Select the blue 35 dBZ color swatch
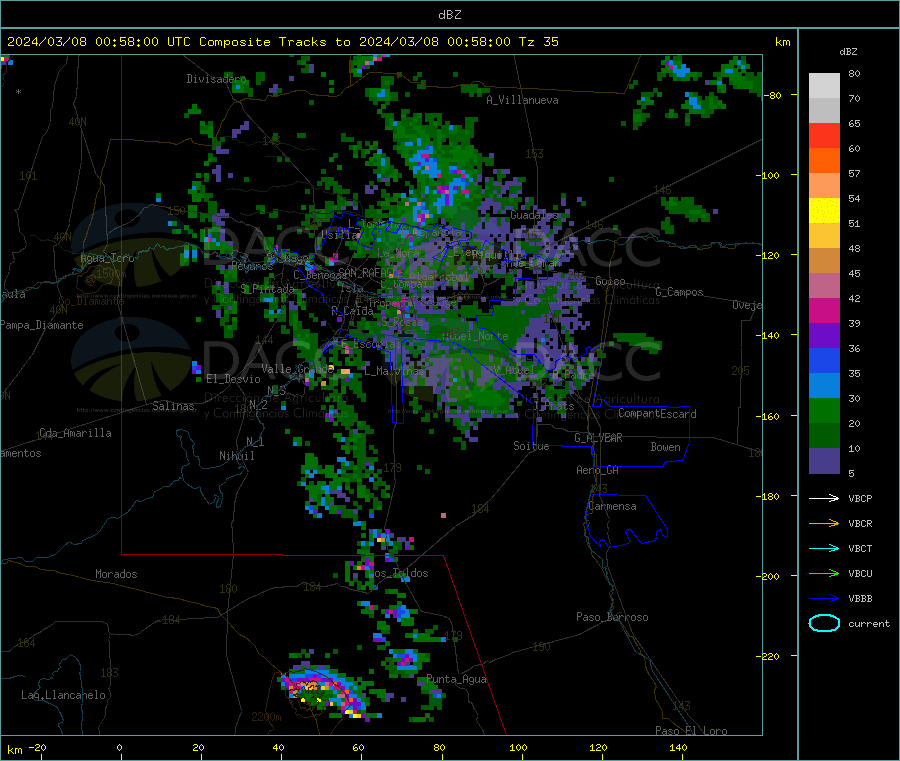 click(x=824, y=360)
